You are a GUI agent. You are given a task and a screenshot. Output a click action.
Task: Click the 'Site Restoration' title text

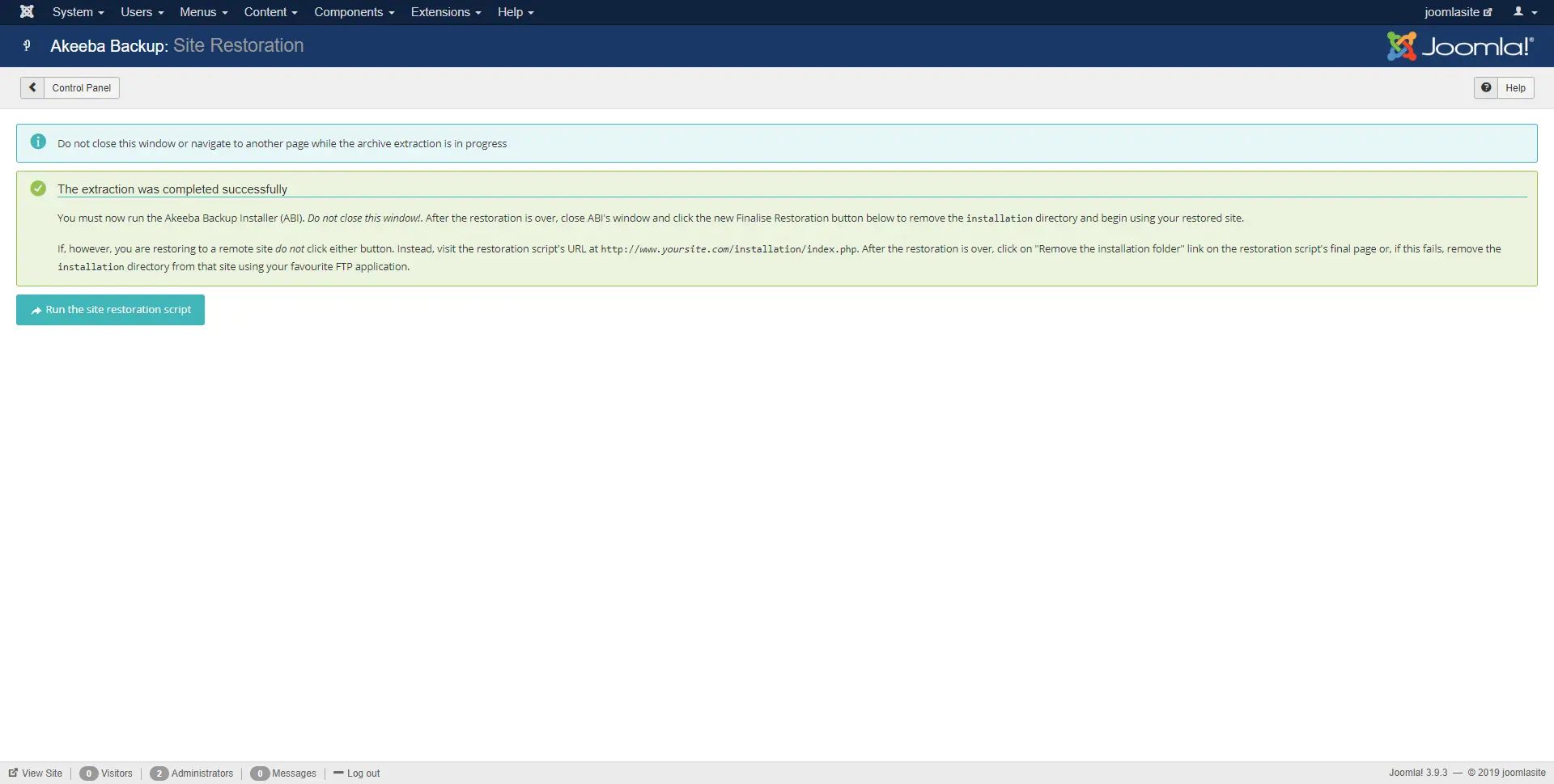tap(238, 45)
